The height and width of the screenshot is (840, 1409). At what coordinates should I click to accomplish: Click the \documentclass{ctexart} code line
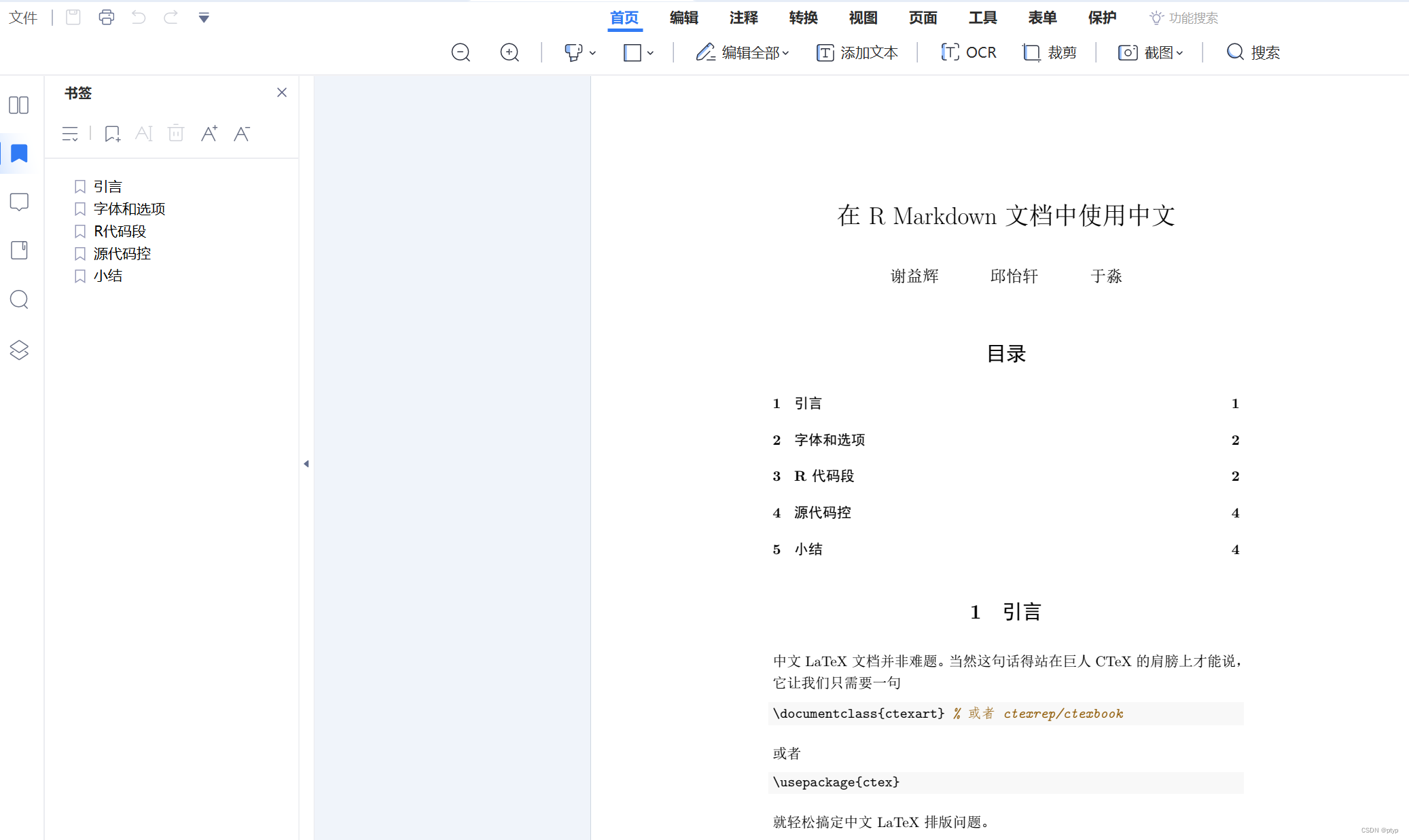tap(1006, 714)
